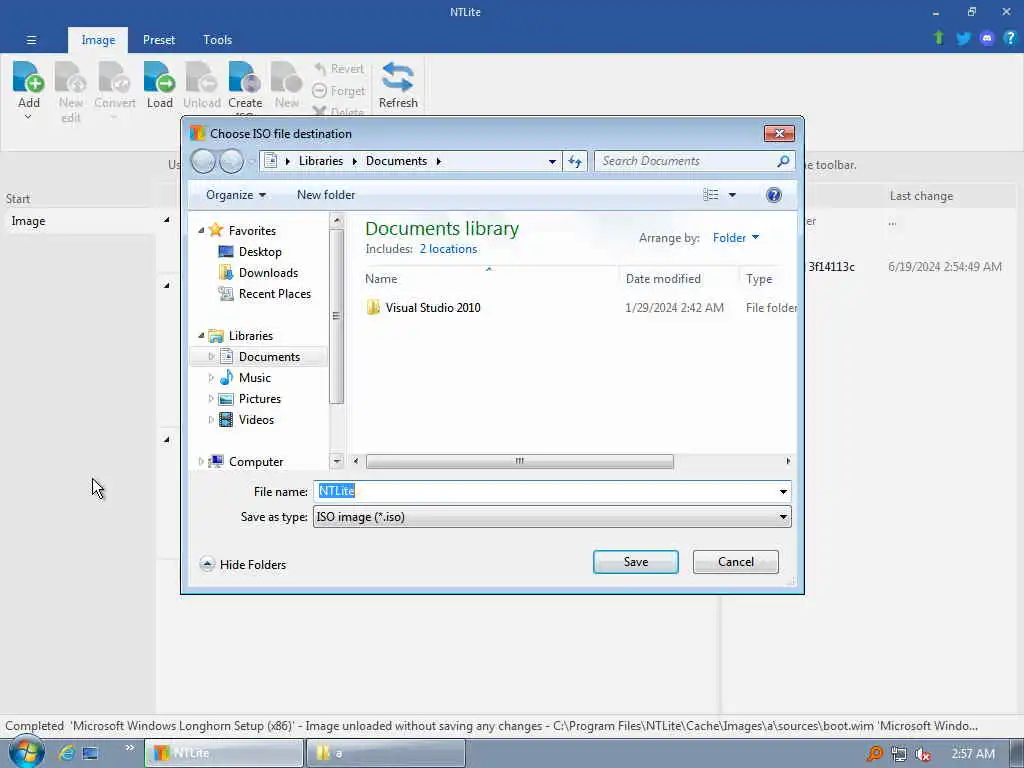This screenshot has height=768, width=1024.
Task: Open the Arrange by Folder dropdown
Action: coord(735,238)
